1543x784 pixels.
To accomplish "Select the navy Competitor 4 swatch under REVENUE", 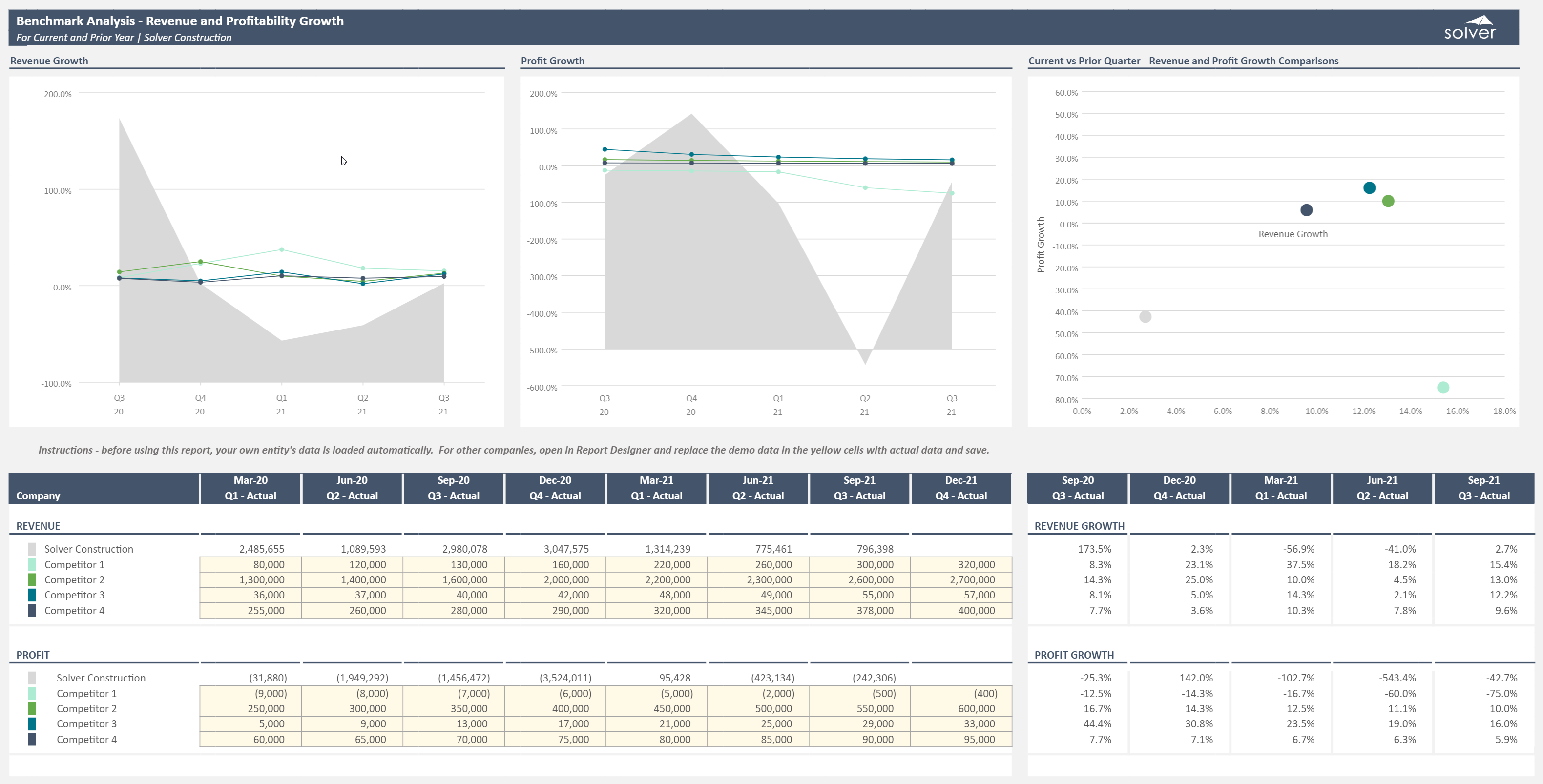I will 32,610.
